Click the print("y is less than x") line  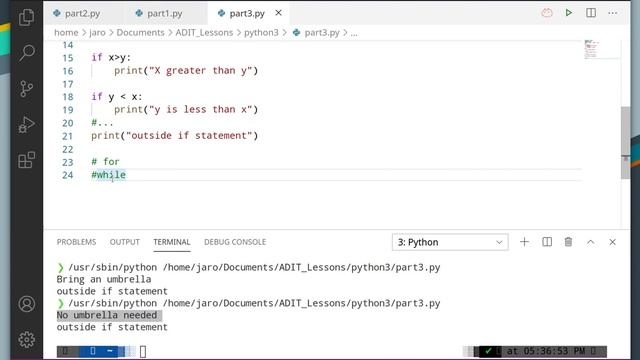[x=186, y=109]
